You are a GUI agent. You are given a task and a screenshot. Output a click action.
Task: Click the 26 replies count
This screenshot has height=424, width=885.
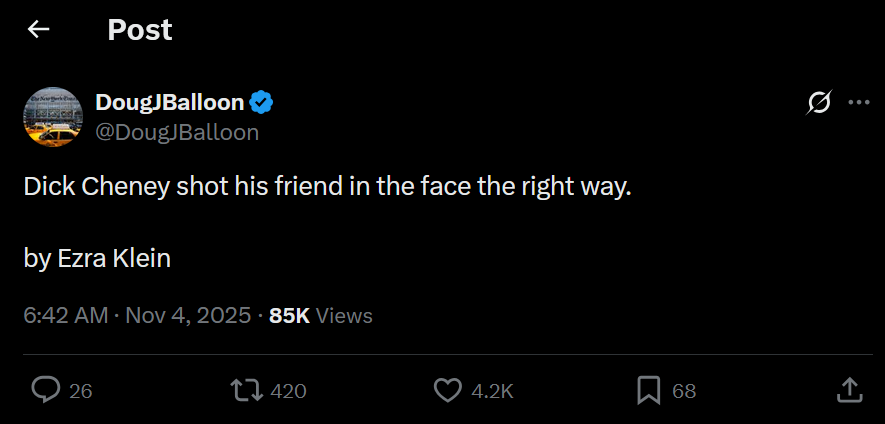pyautogui.click(x=81, y=391)
